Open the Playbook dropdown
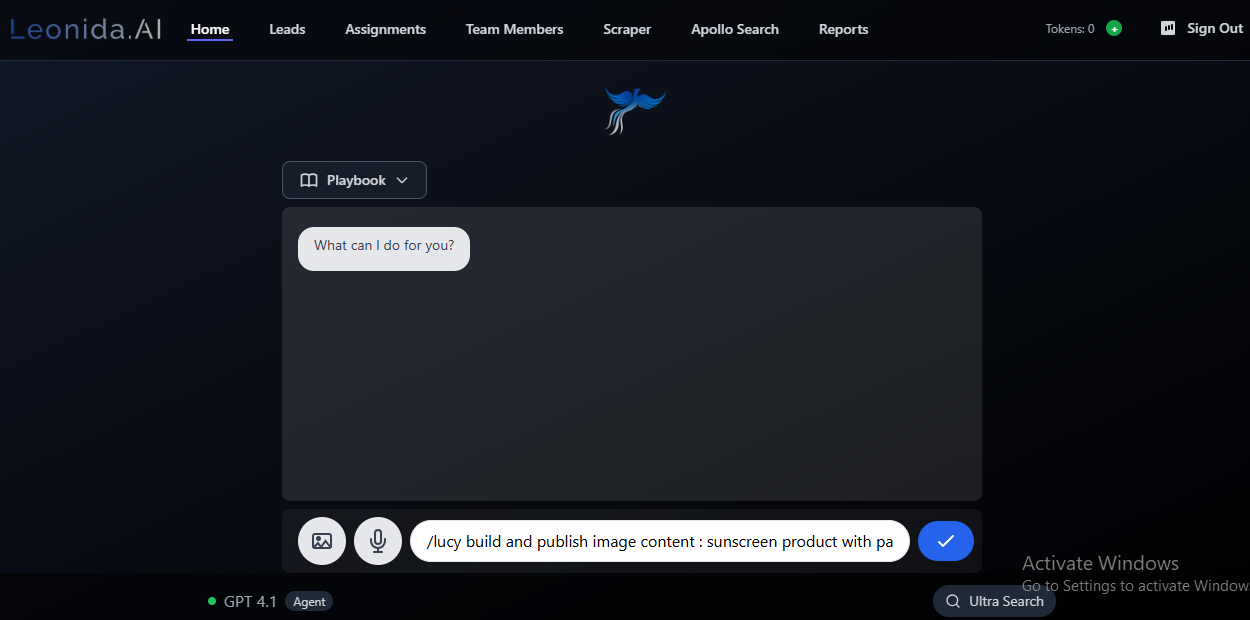 [354, 180]
